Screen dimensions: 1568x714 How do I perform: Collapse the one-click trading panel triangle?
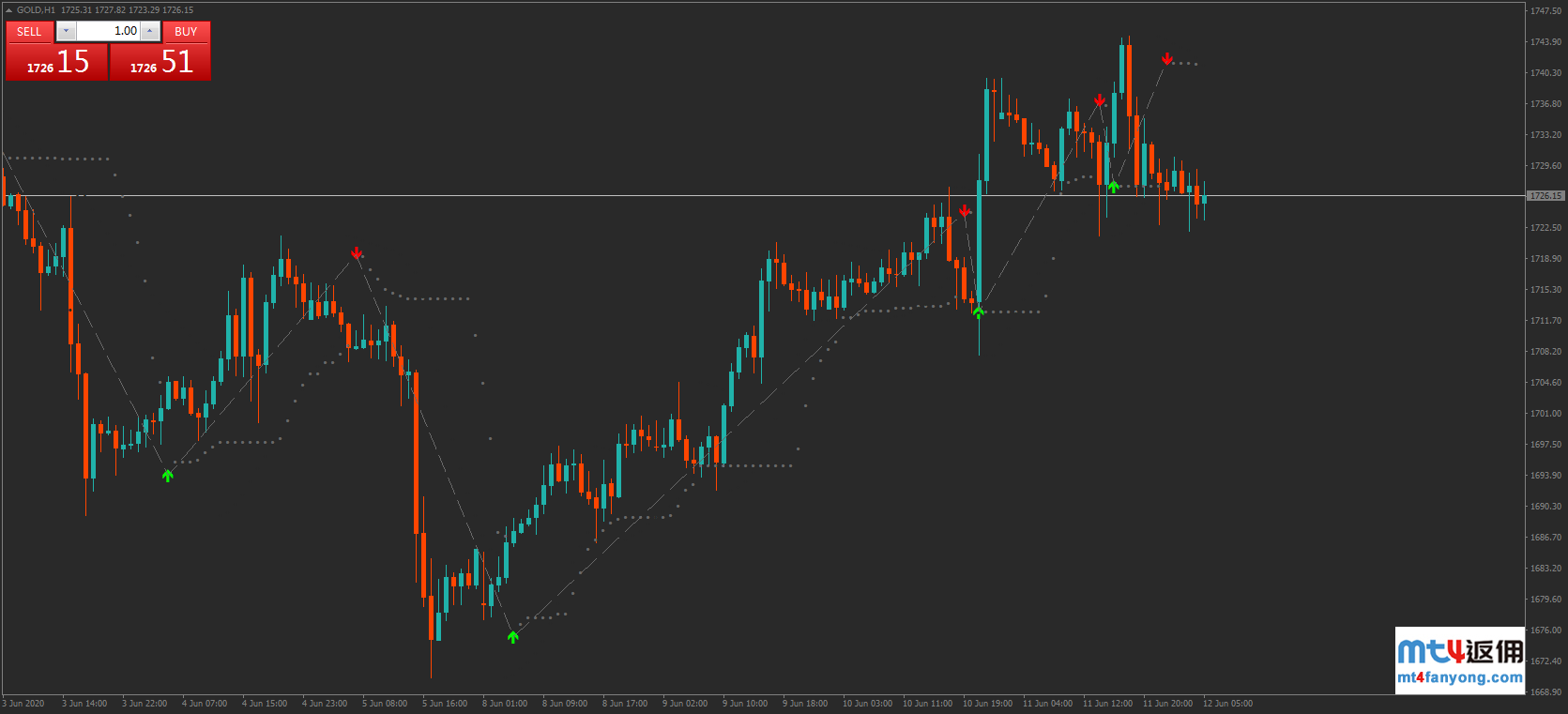(9, 10)
